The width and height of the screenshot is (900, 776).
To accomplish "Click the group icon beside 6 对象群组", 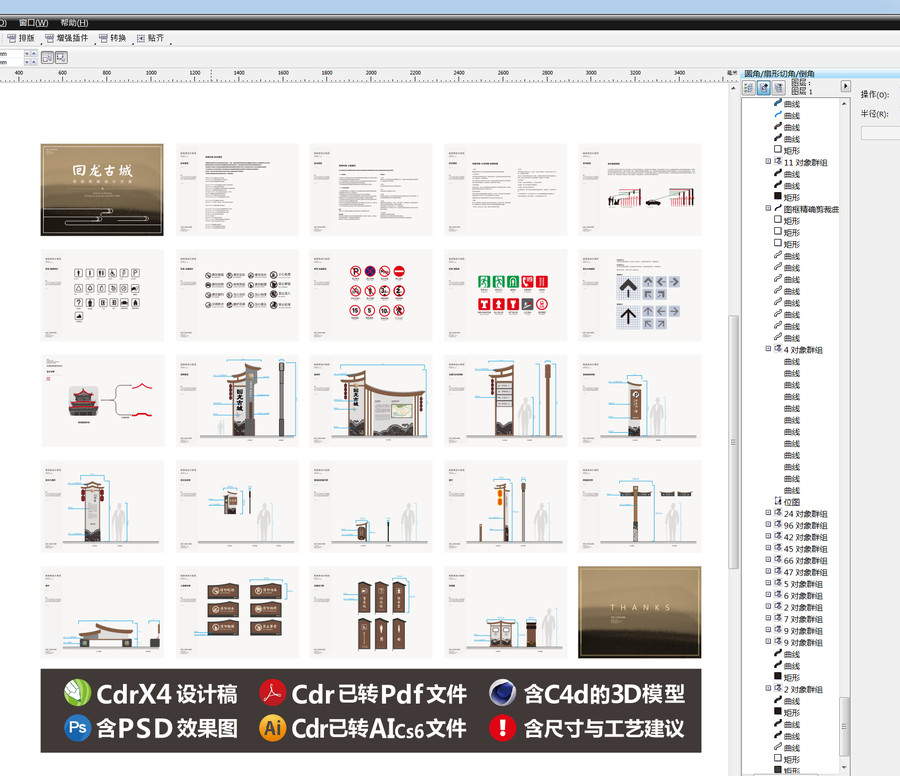I will click(778, 595).
